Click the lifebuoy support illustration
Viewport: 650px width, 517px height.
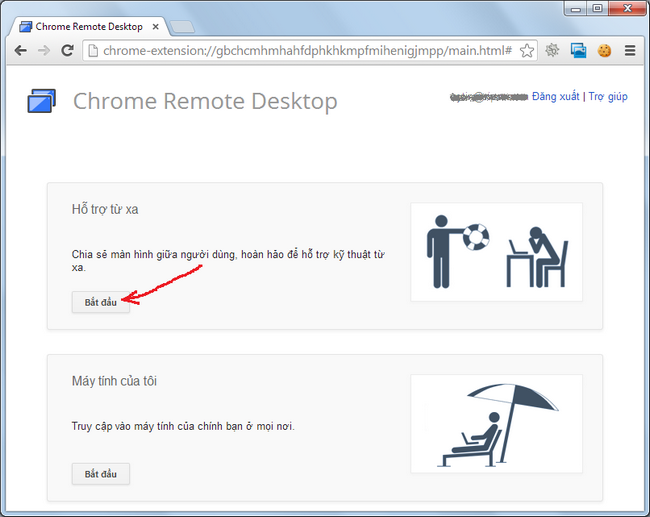[x=496, y=252]
